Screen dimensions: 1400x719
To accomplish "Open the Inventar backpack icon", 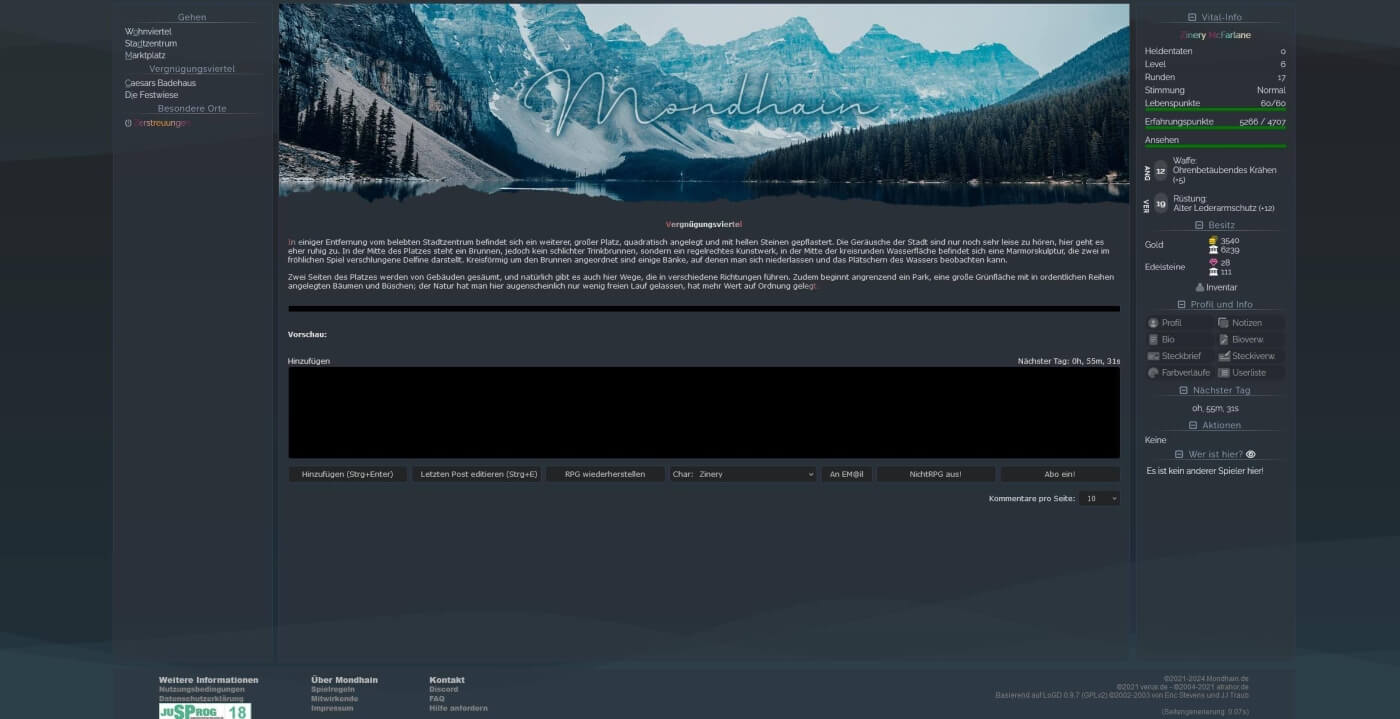I will [1200, 287].
